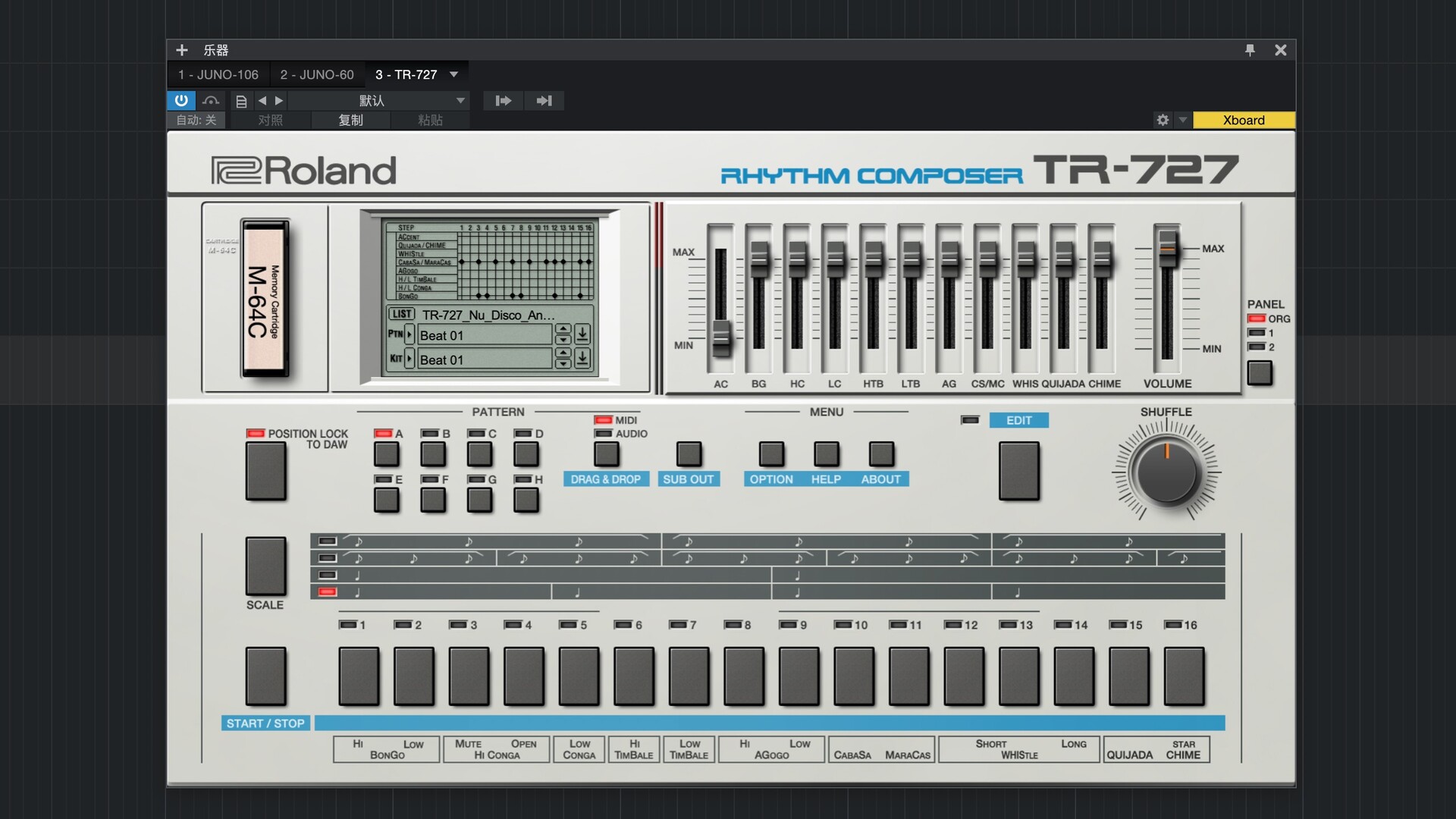Select the top scale row indicator

[x=328, y=541]
